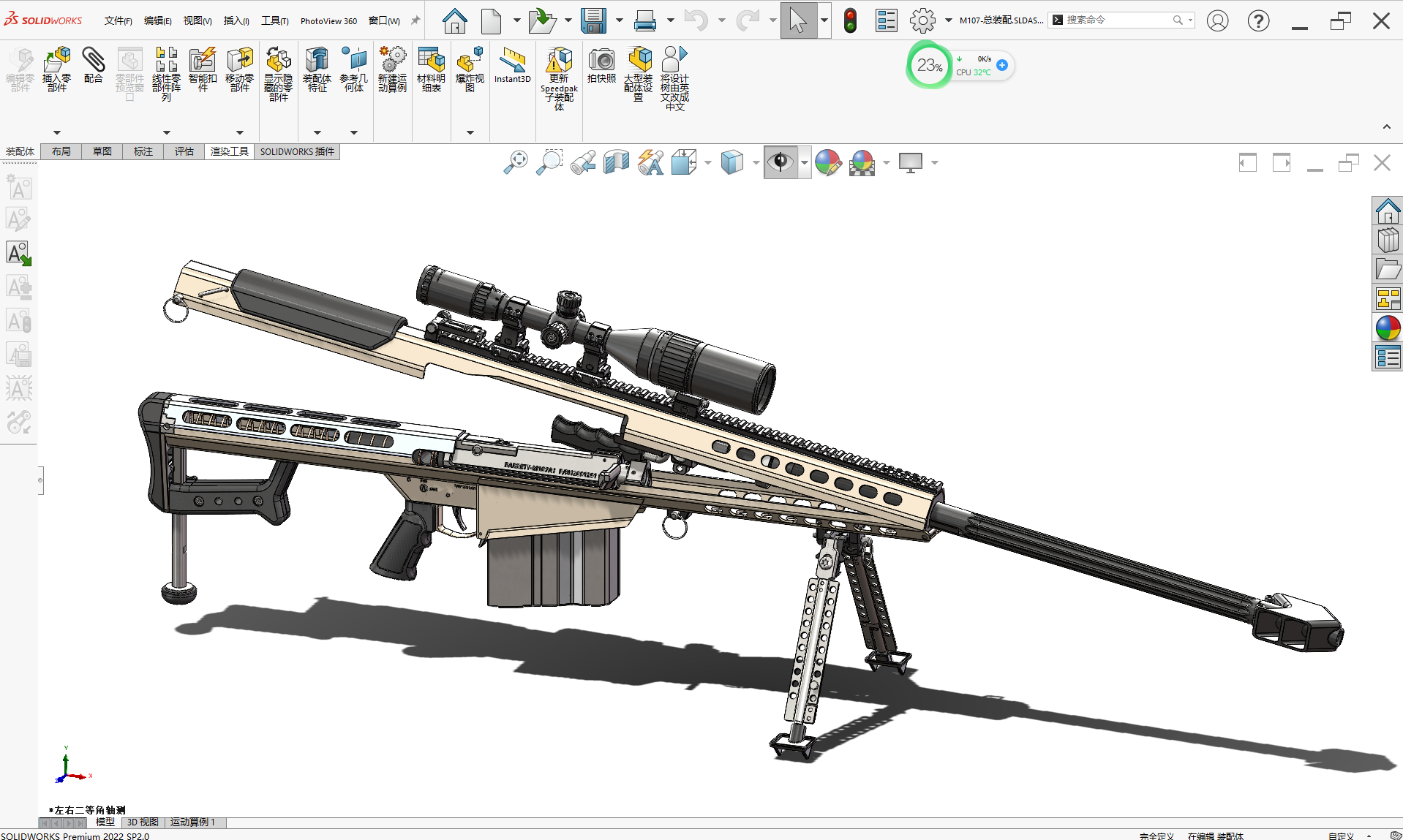1403x840 pixels.
Task: Launch Smart Fasteners (智能扣件) tool
Action: coord(203,69)
